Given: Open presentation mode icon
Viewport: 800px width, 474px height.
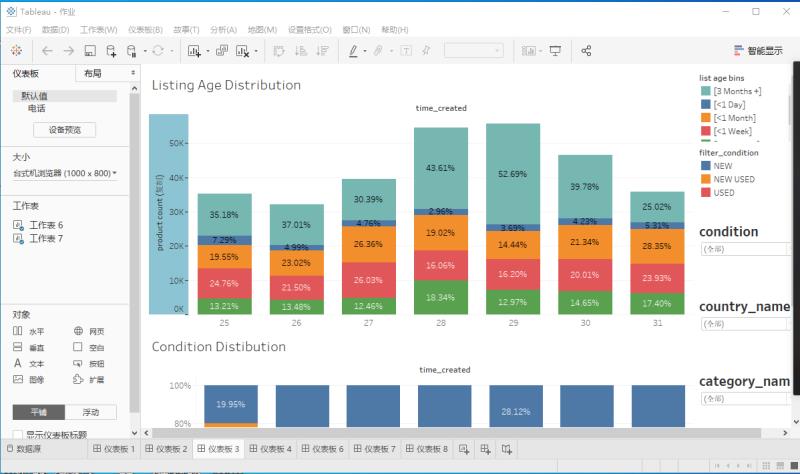Looking at the screenshot, I should click(x=555, y=51).
